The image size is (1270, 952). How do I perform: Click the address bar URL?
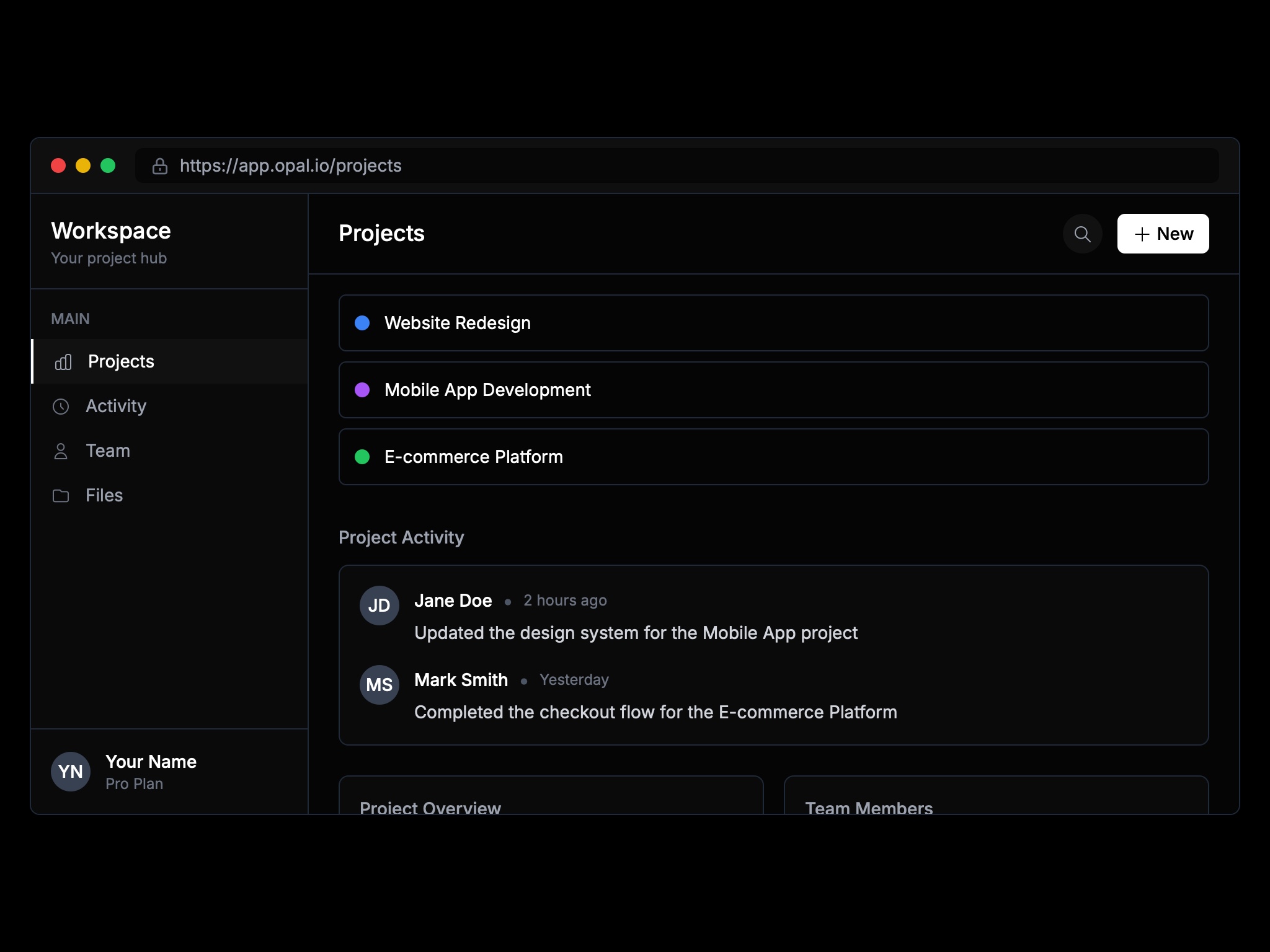click(290, 166)
